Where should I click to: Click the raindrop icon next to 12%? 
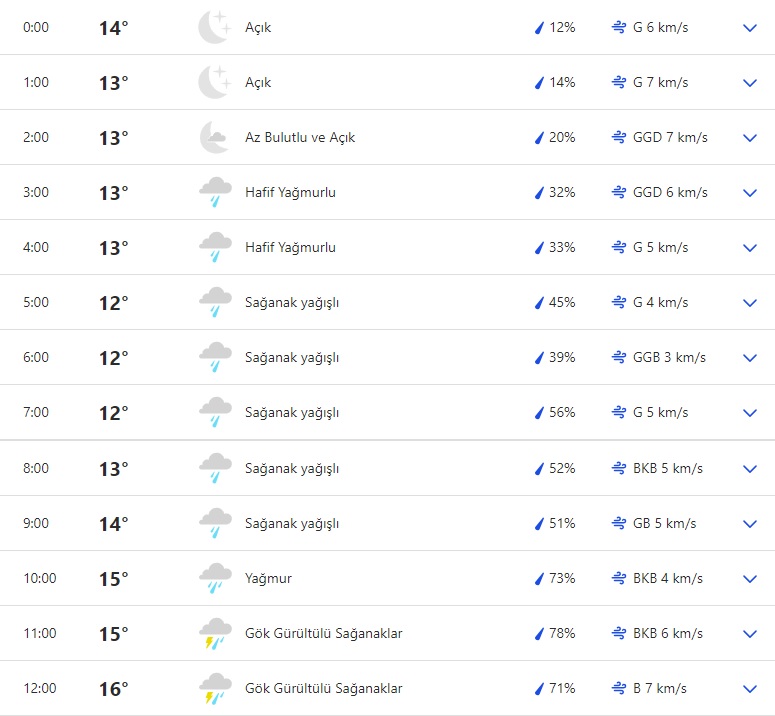pos(539,28)
